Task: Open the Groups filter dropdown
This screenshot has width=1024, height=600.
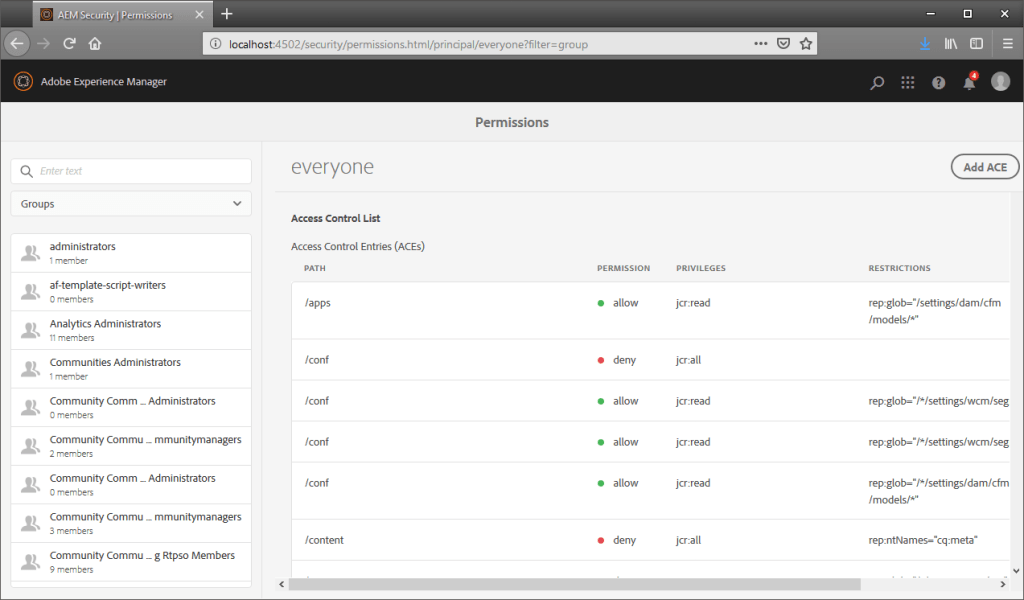Action: pyautogui.click(x=131, y=204)
